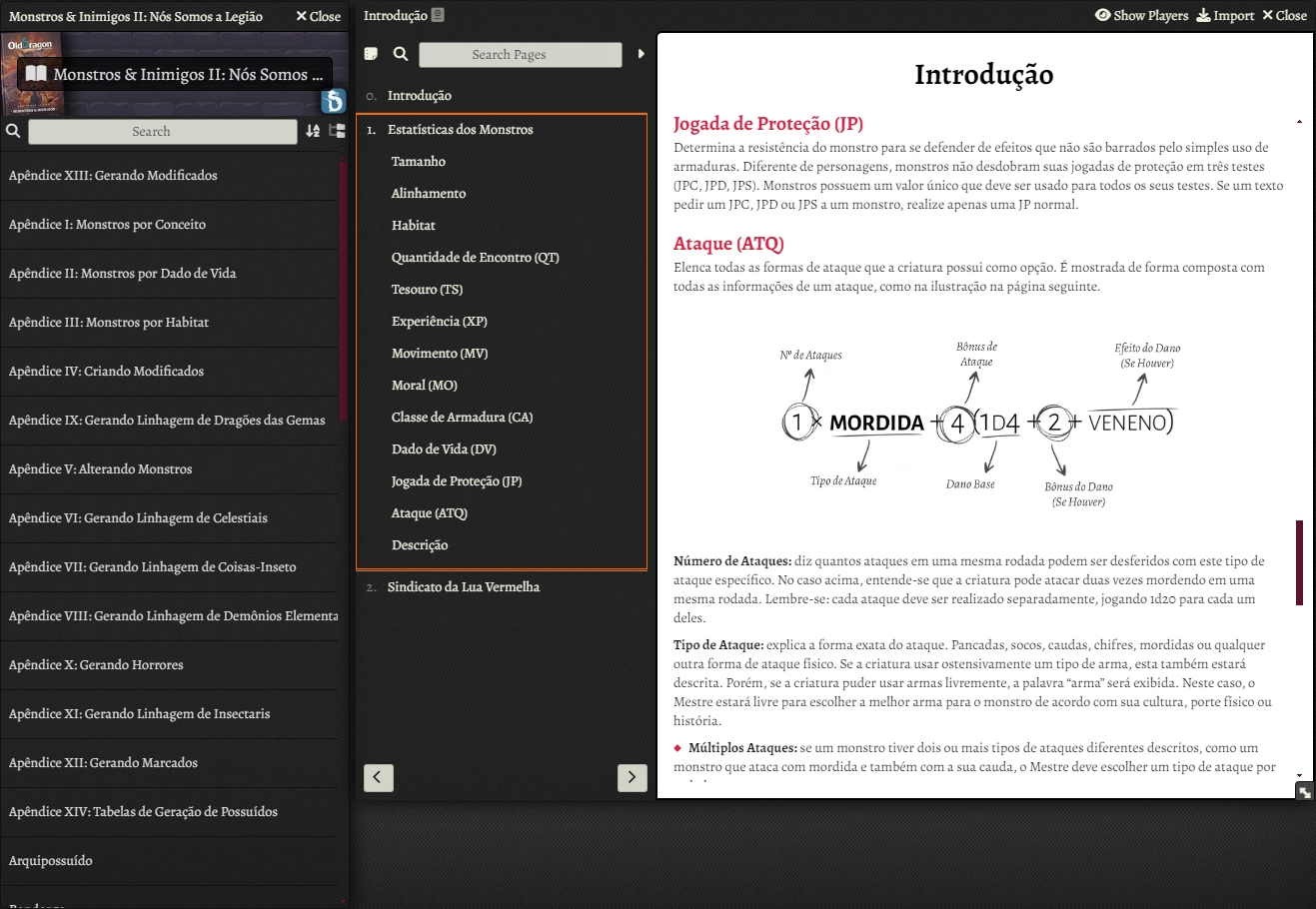This screenshot has width=1316, height=909.
Task: Open Apêndice II: Monstros por Dado de Vida
Action: [x=170, y=274]
